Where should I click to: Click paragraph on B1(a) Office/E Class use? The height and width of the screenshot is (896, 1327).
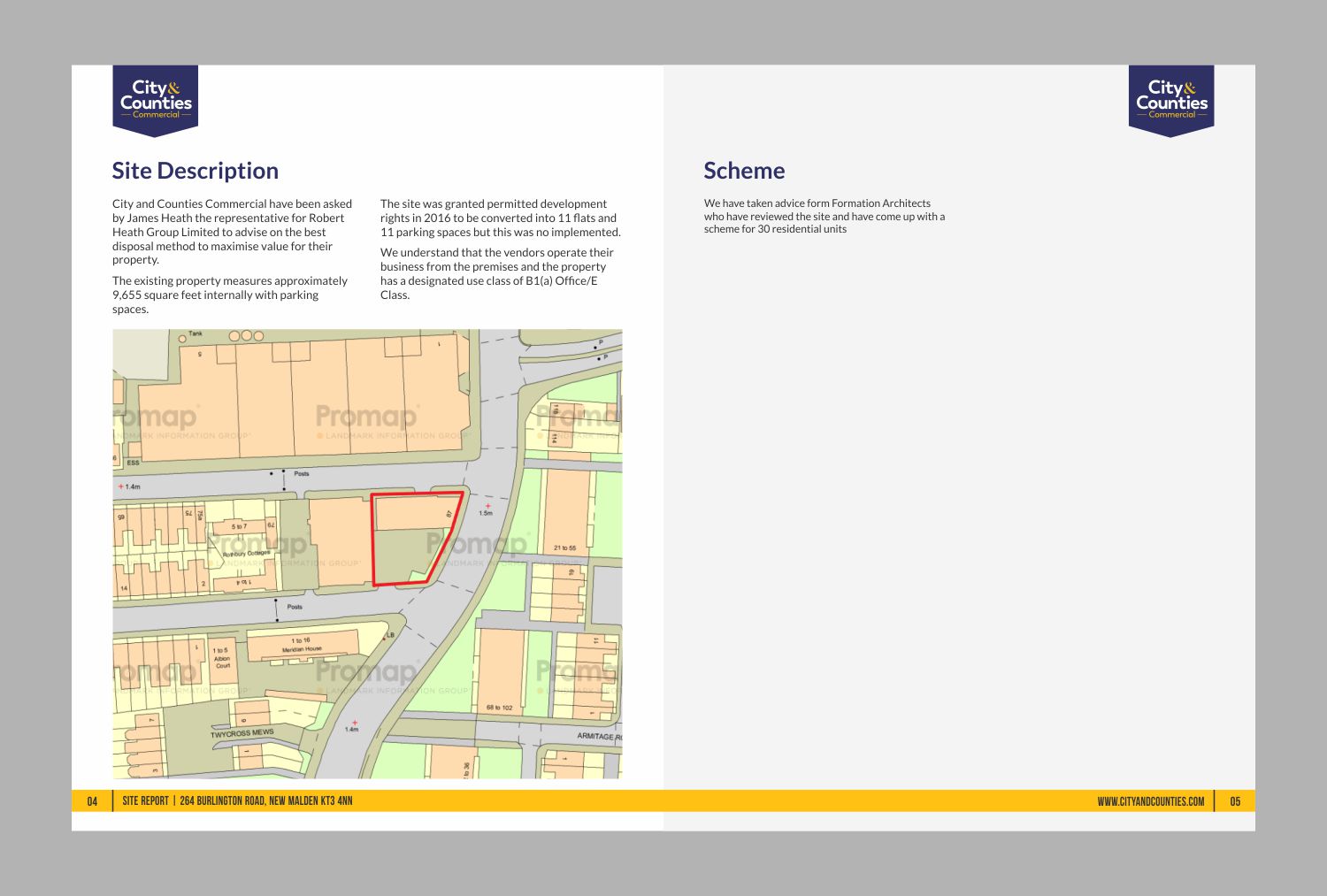coord(497,273)
